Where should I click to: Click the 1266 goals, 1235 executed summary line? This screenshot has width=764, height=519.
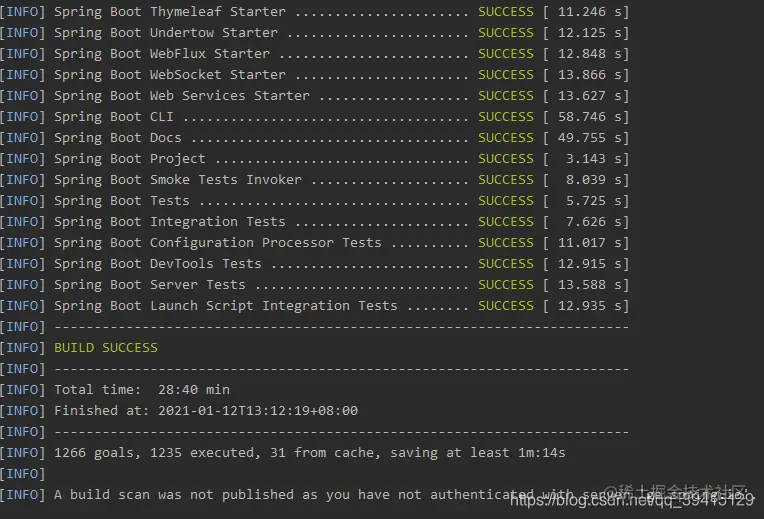(309, 453)
